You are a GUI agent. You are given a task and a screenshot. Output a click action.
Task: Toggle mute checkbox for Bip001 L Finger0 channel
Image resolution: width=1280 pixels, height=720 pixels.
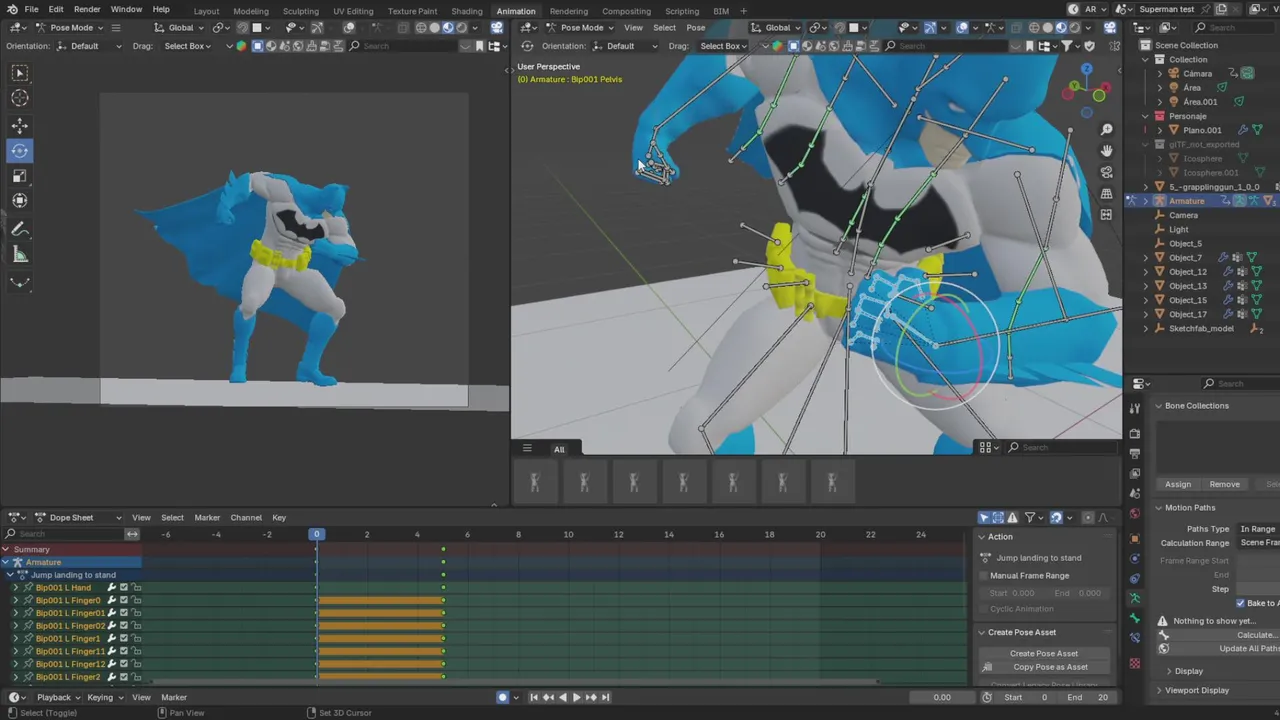(124, 600)
